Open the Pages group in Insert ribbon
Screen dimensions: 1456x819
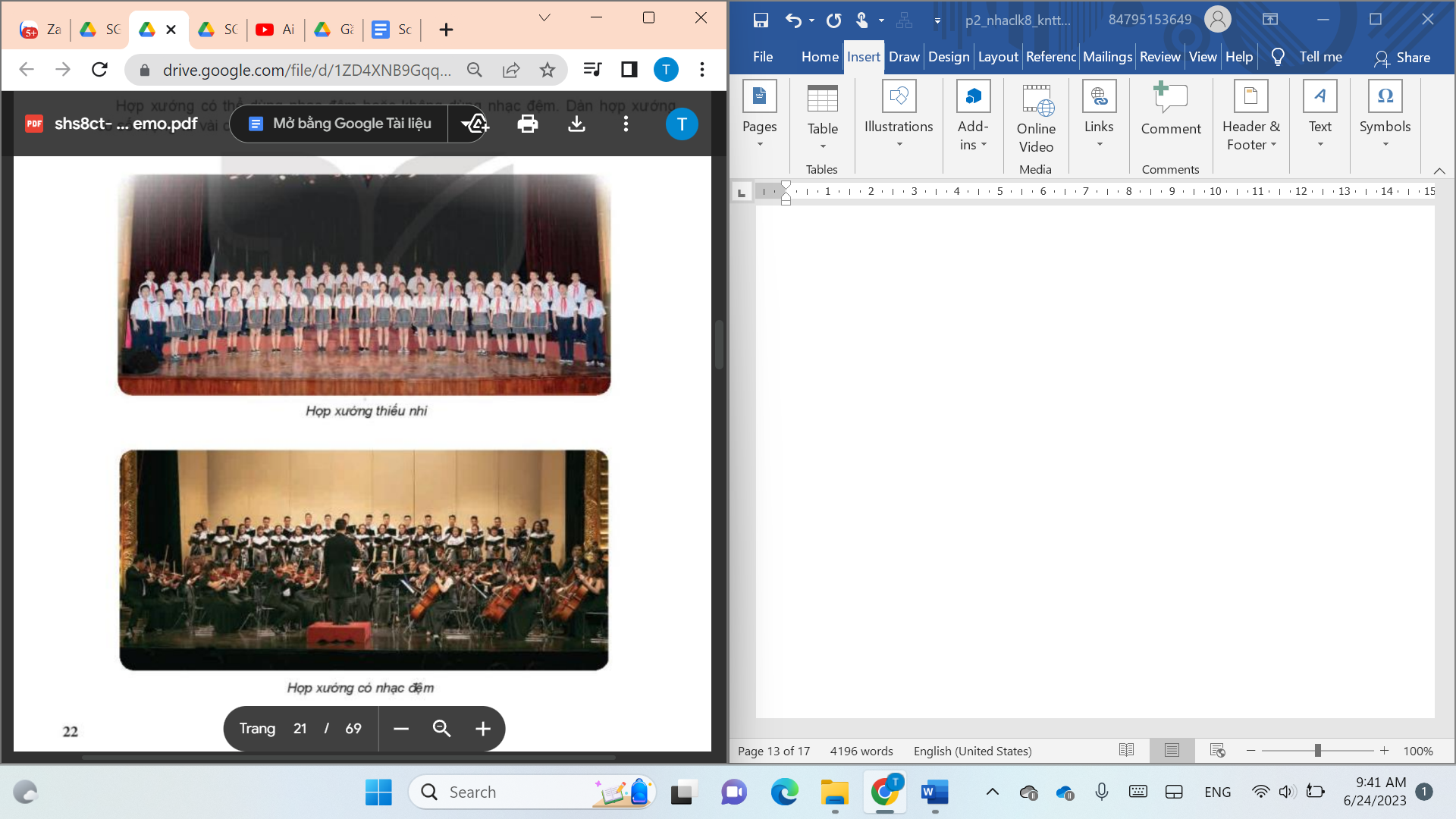click(x=760, y=115)
